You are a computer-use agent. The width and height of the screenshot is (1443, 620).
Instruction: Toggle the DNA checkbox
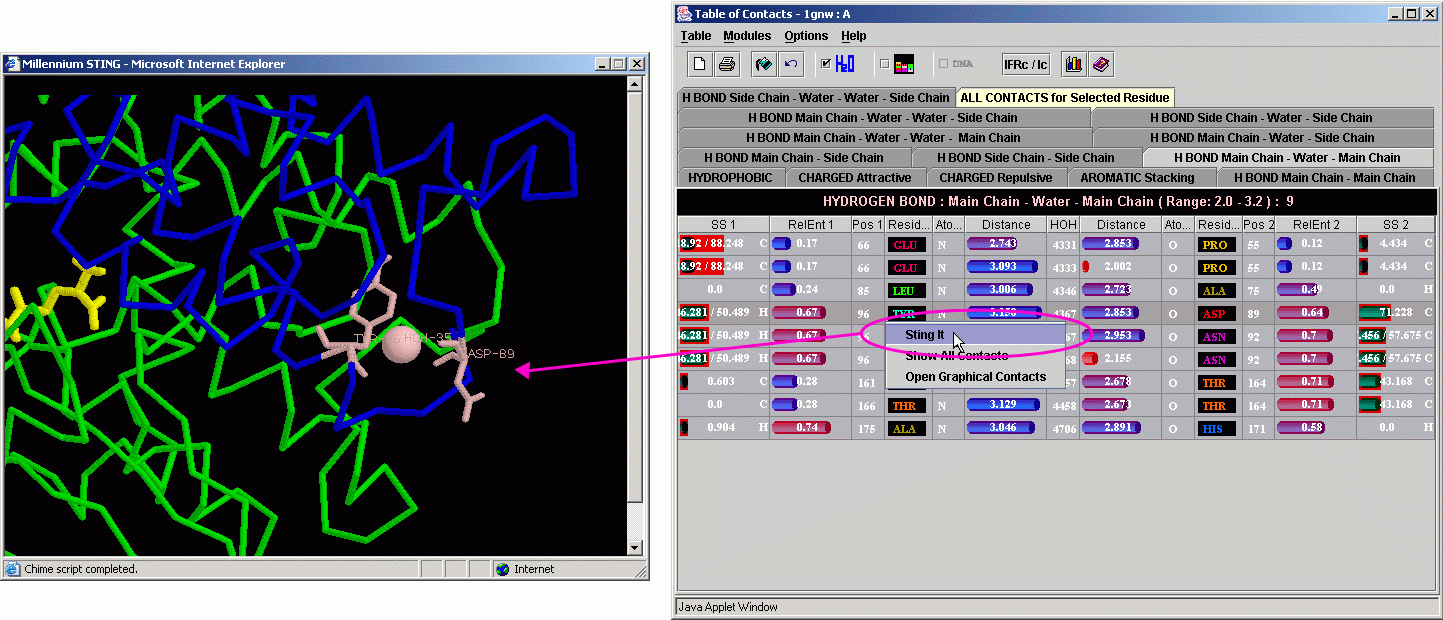click(x=943, y=64)
